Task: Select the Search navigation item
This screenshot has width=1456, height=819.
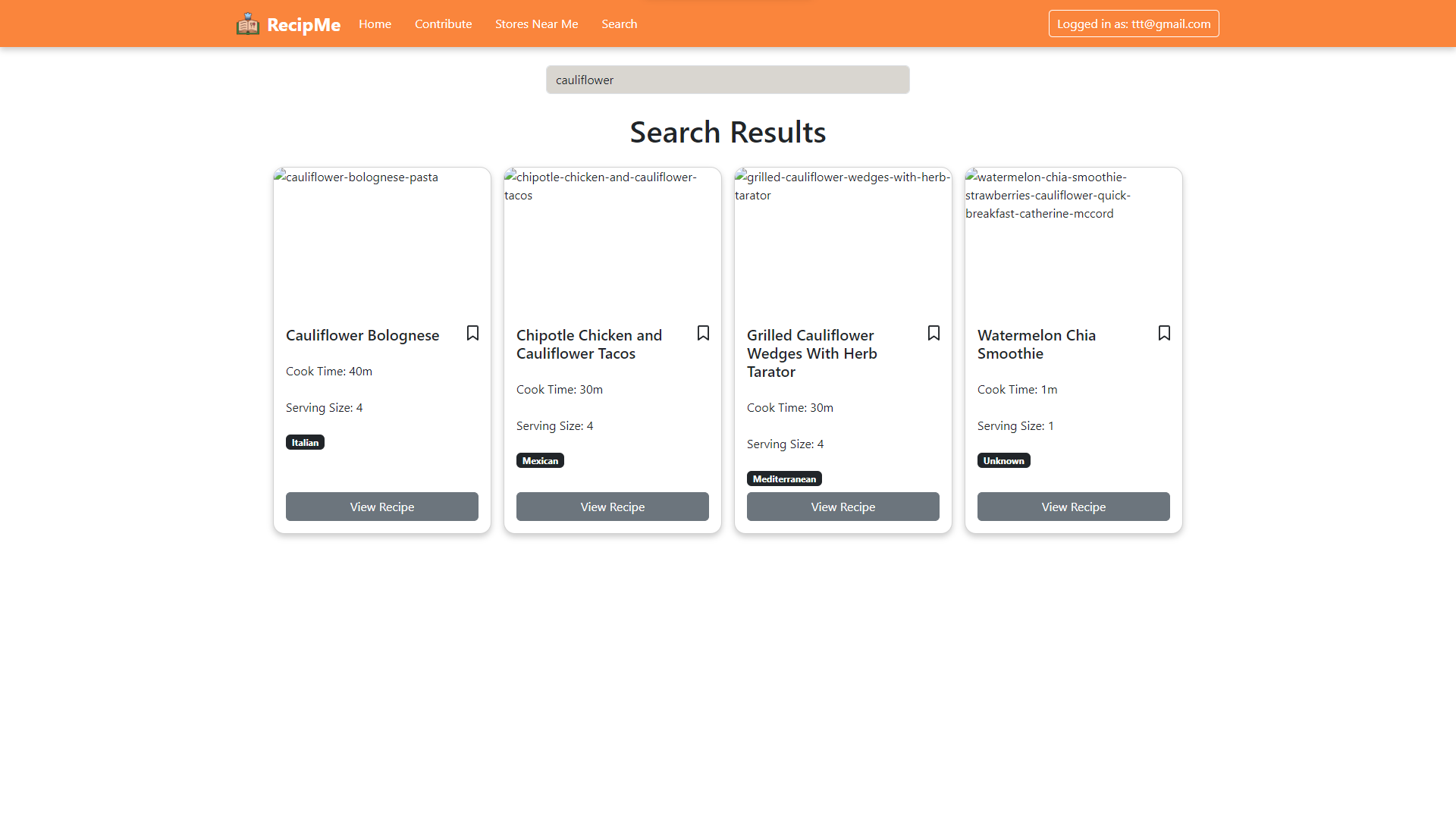Action: click(619, 24)
